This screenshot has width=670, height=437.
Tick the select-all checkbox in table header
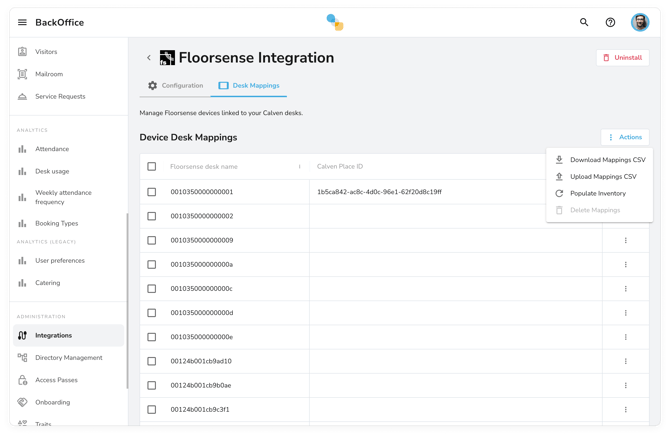(152, 166)
